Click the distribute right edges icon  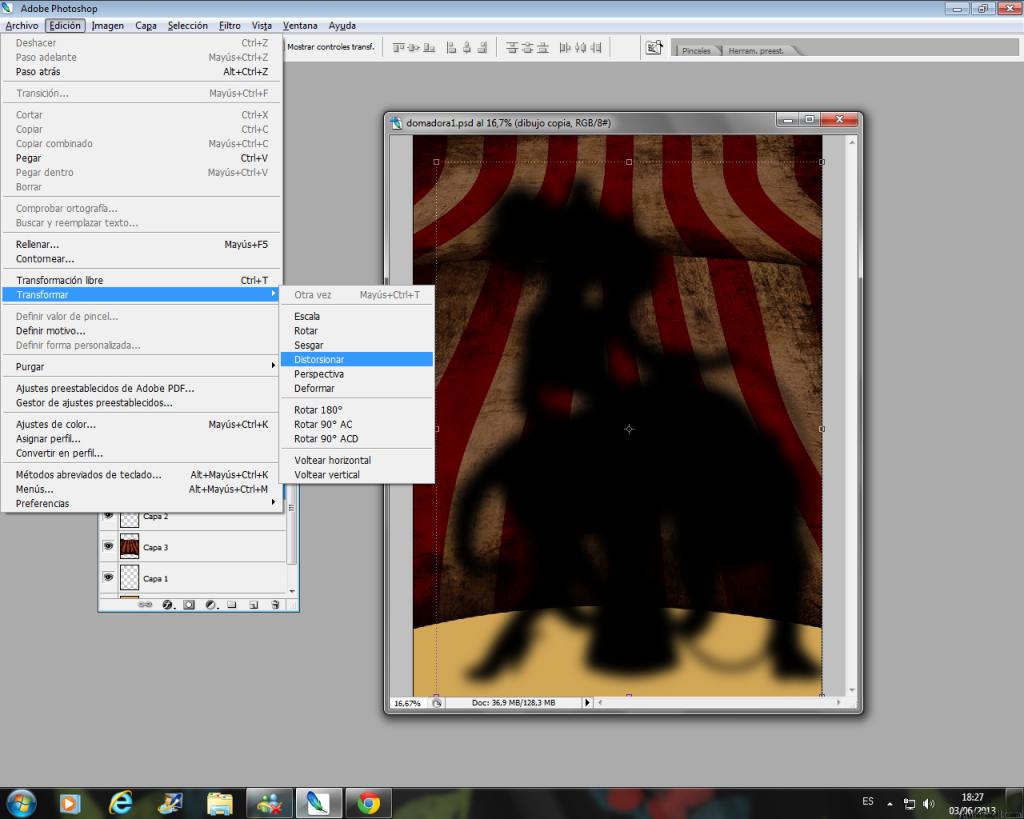tap(596, 48)
